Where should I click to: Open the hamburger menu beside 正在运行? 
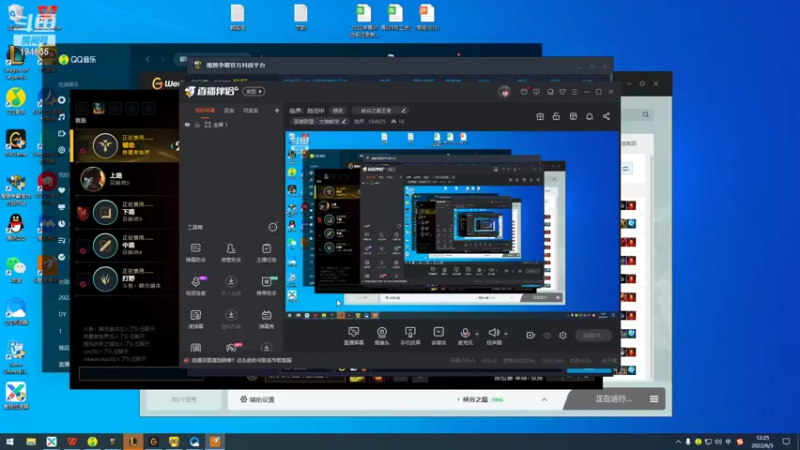(x=654, y=399)
